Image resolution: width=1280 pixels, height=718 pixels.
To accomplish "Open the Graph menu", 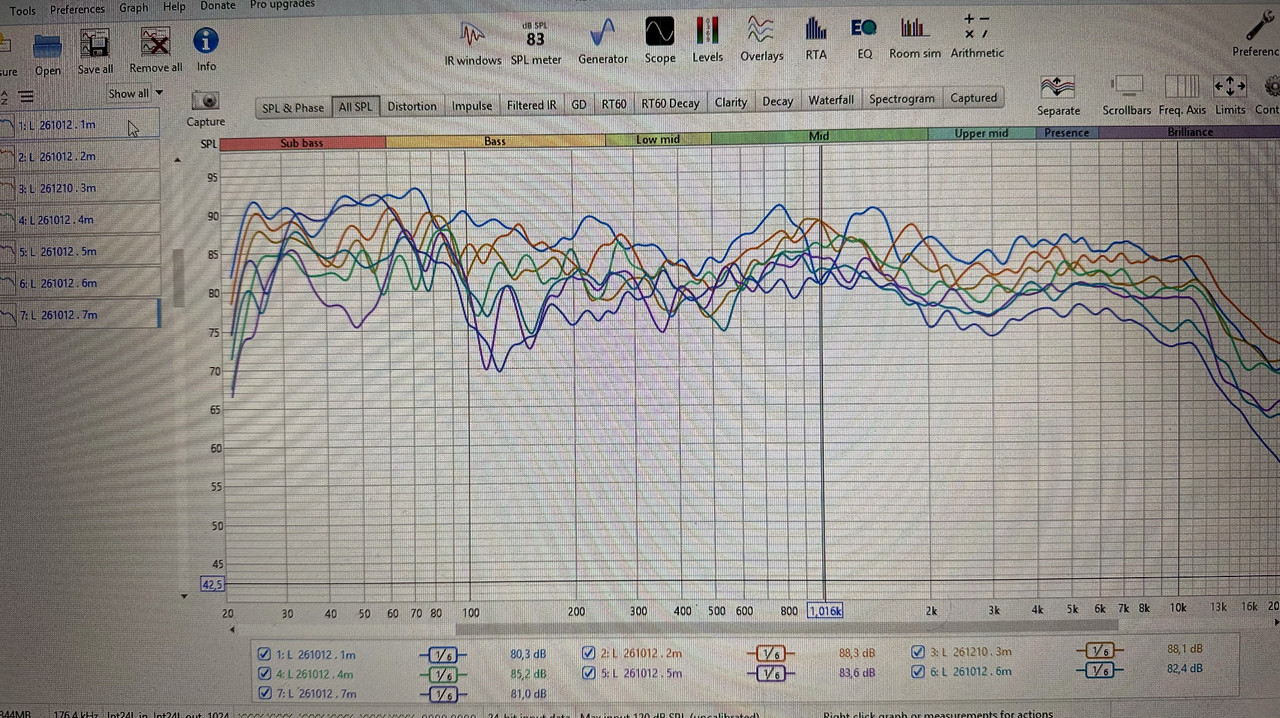I will coord(133,8).
